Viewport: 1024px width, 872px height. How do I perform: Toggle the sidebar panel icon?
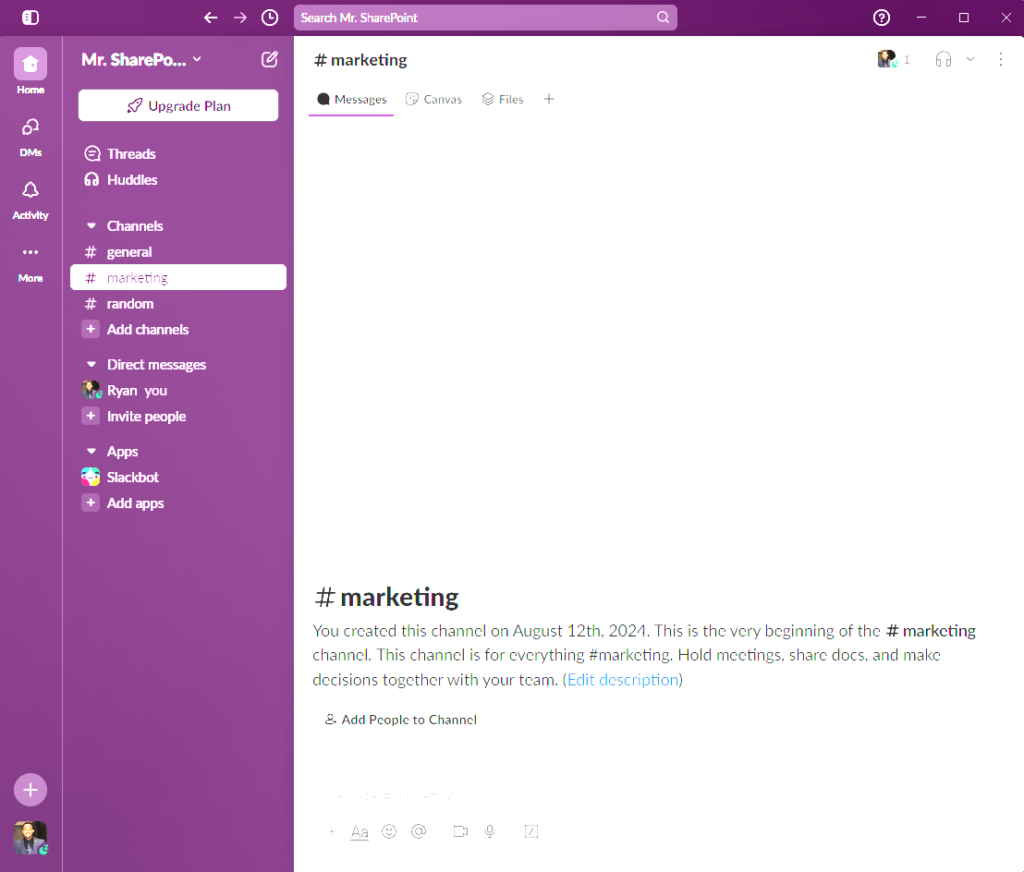[30, 18]
